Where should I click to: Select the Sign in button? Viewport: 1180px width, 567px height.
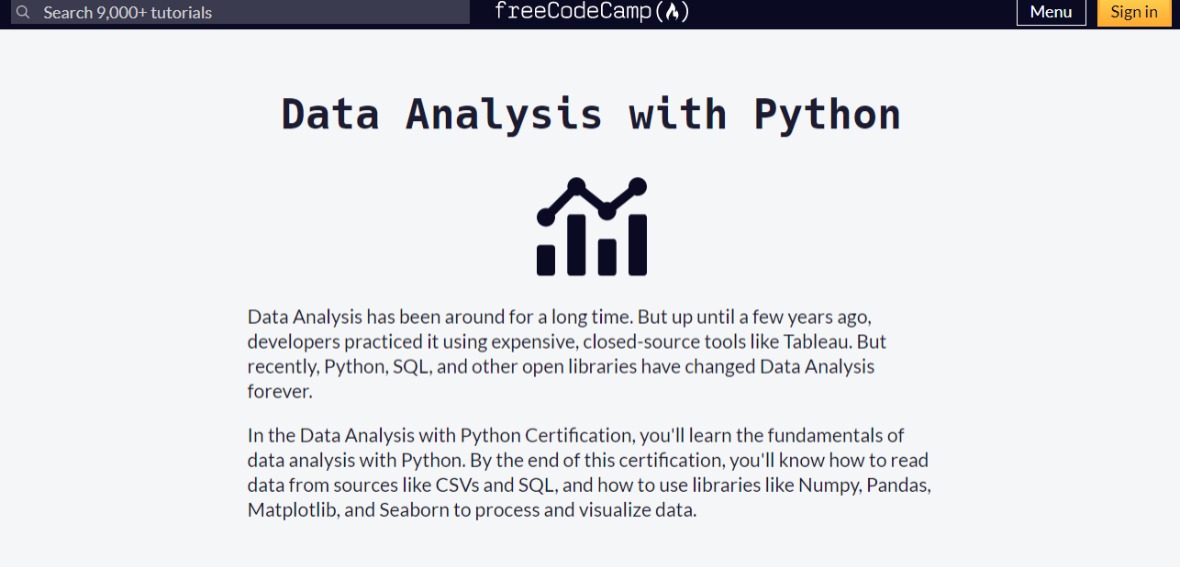(x=1134, y=11)
